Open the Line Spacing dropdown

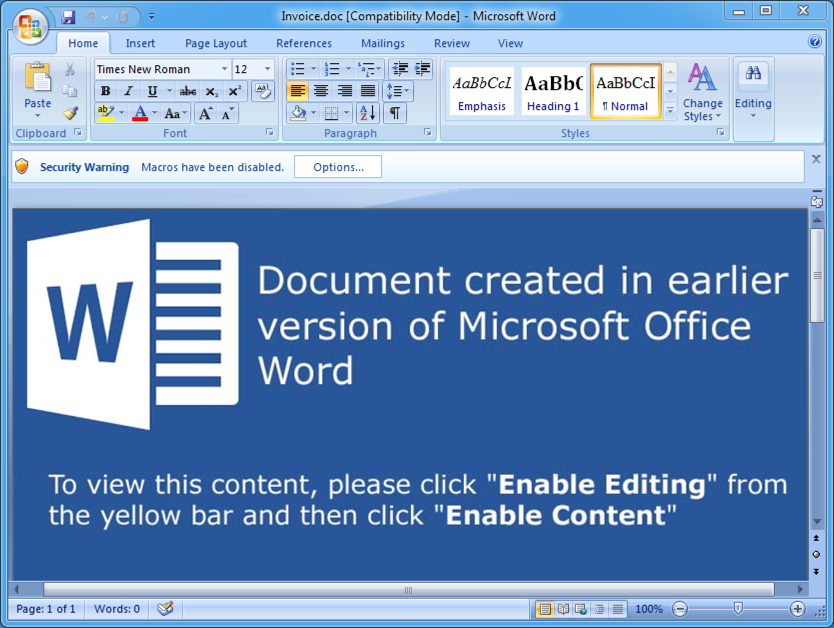point(397,91)
